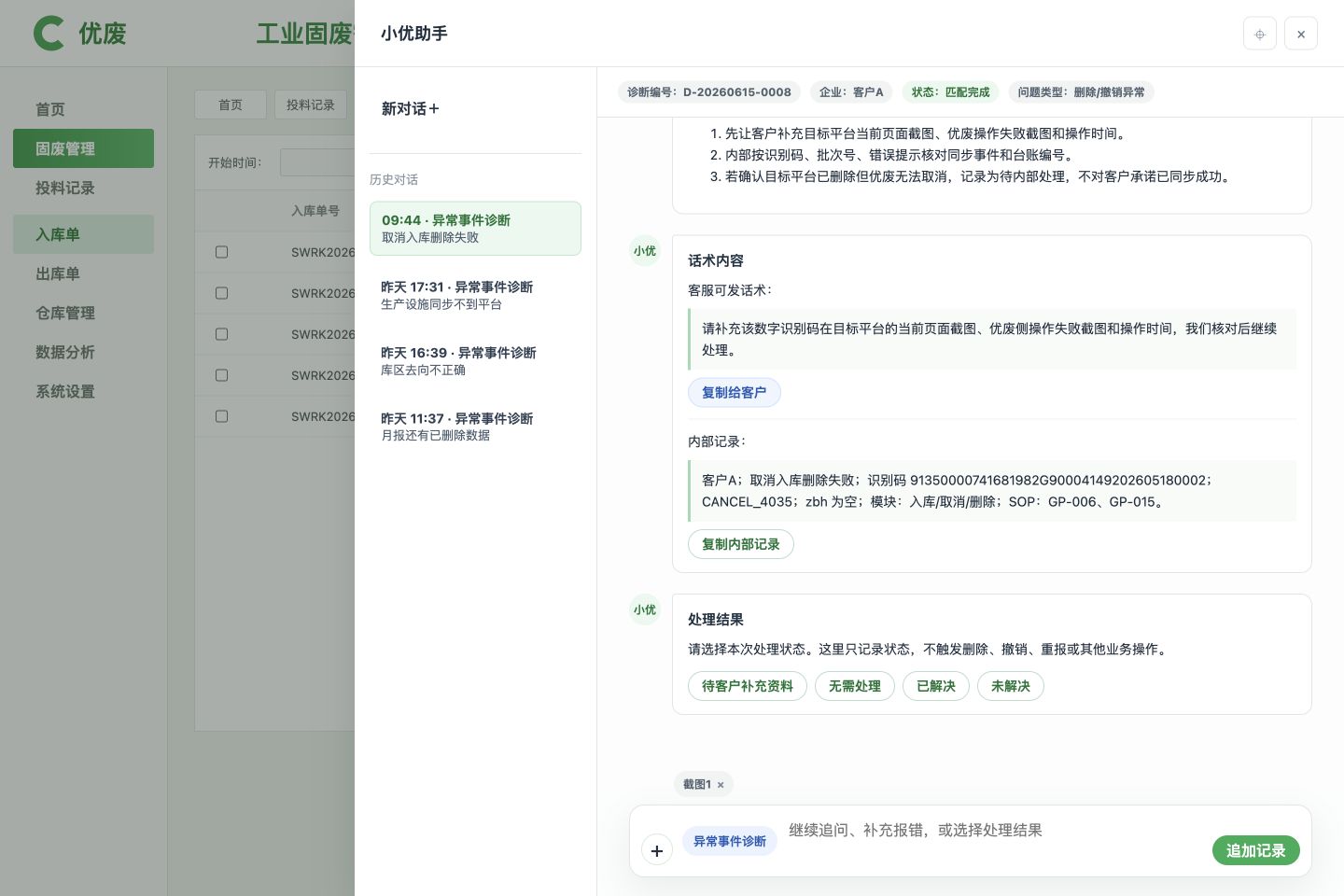Image resolution: width=1344 pixels, height=896 pixels.
Task: Tick the second SWRK2026 row checkbox
Action: (221, 293)
